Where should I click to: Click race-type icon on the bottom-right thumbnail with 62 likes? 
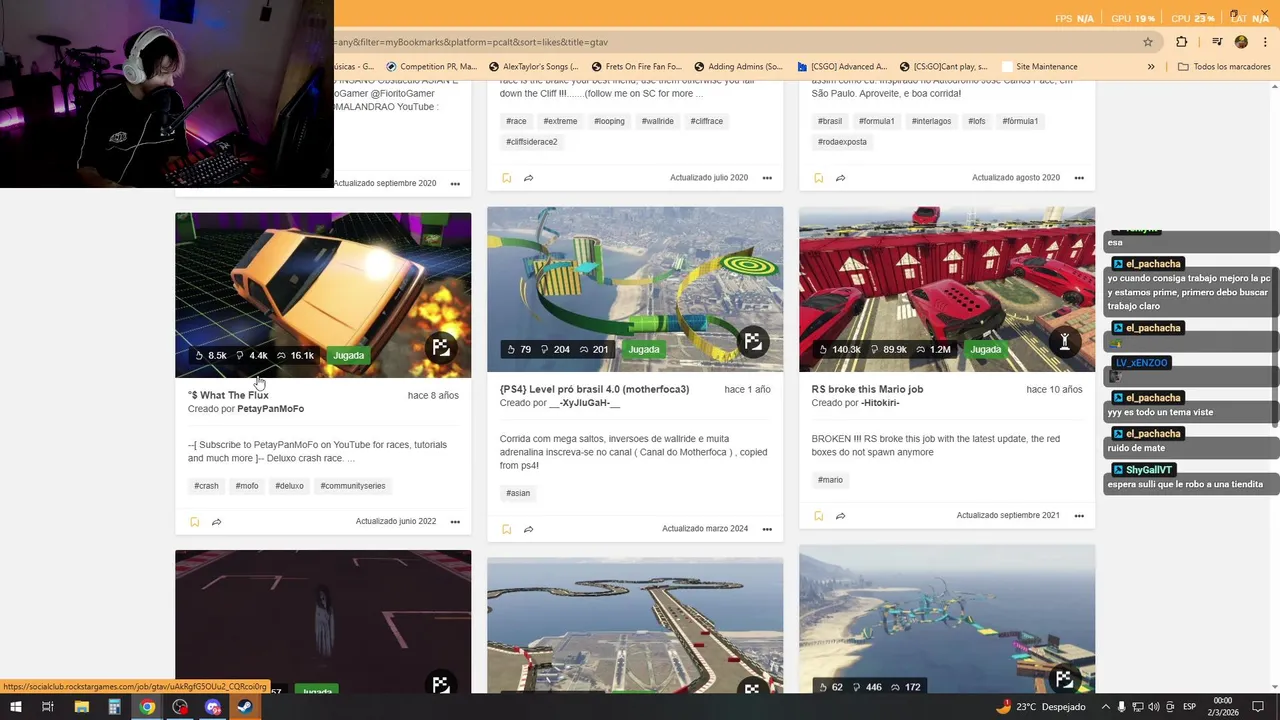(1065, 680)
